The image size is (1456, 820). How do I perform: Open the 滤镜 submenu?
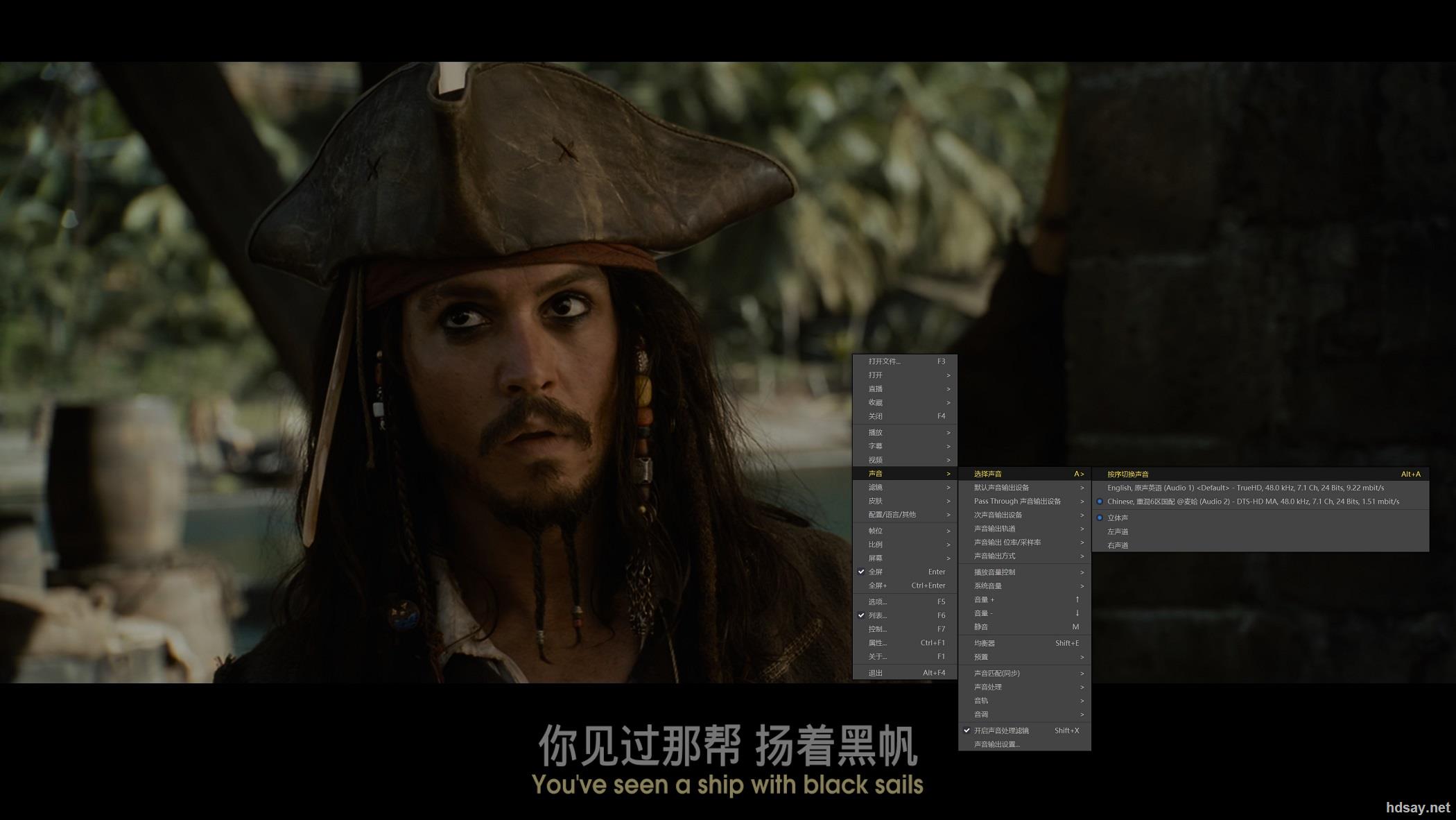[x=905, y=487]
